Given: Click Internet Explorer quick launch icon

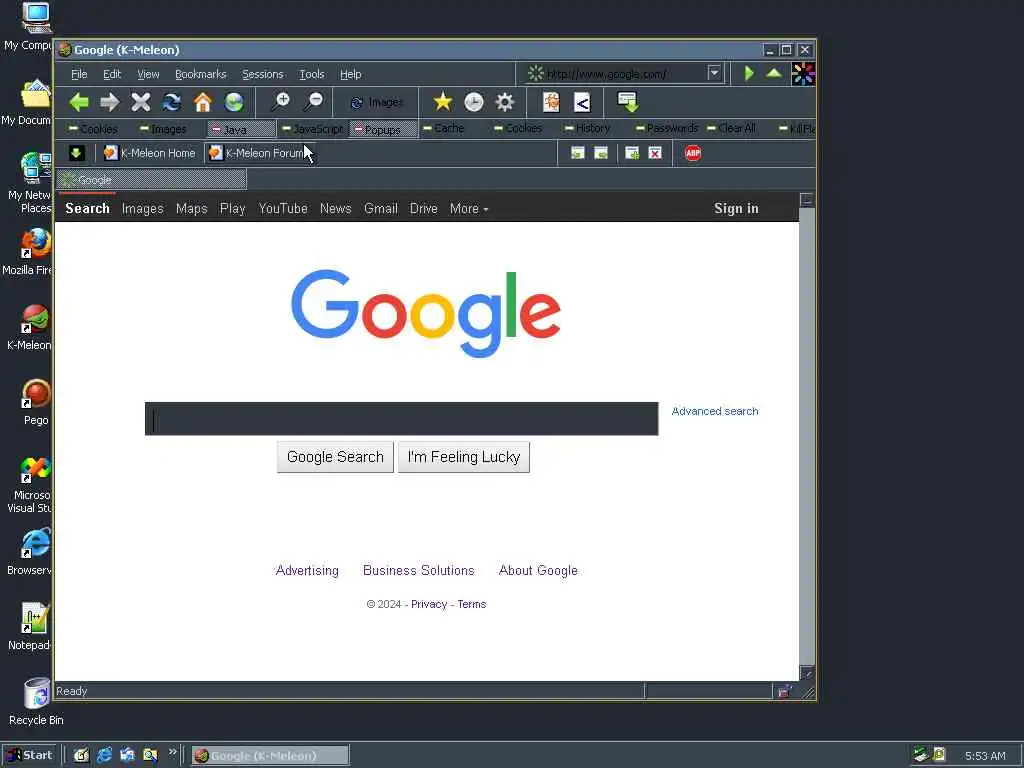Looking at the screenshot, I should 104,755.
